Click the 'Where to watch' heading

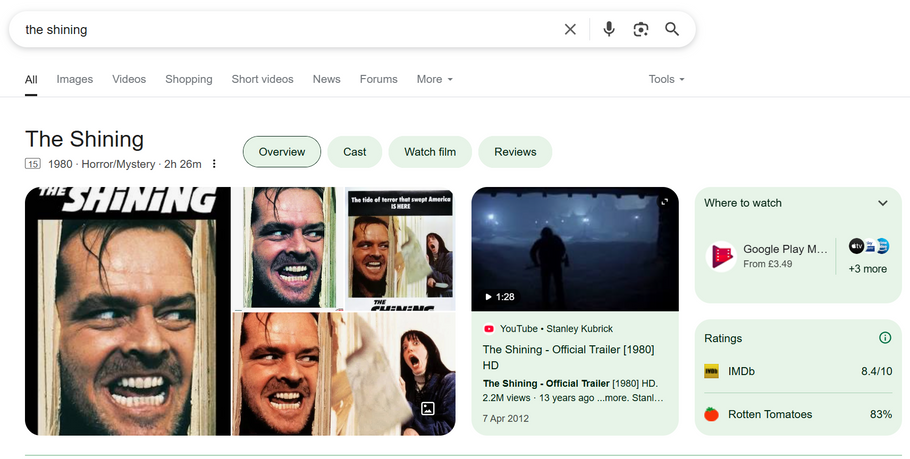(x=743, y=203)
